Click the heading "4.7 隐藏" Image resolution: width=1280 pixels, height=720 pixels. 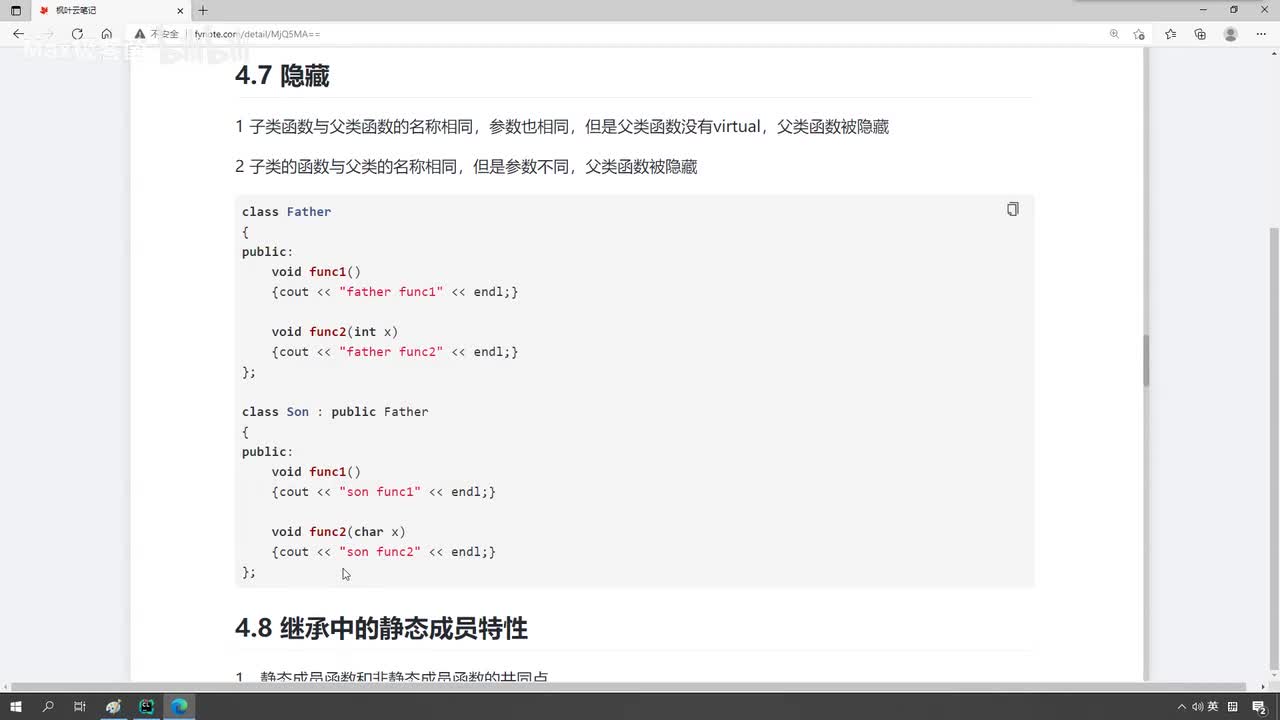click(x=282, y=76)
